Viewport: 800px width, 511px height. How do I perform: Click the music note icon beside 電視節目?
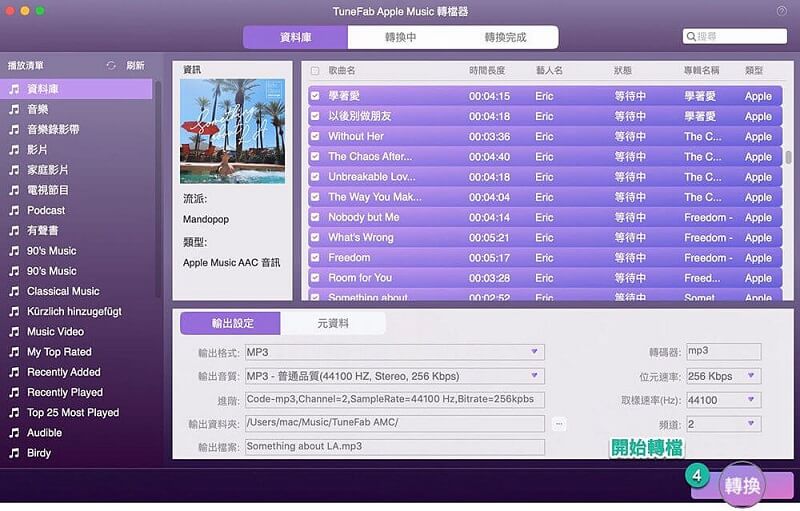14,190
